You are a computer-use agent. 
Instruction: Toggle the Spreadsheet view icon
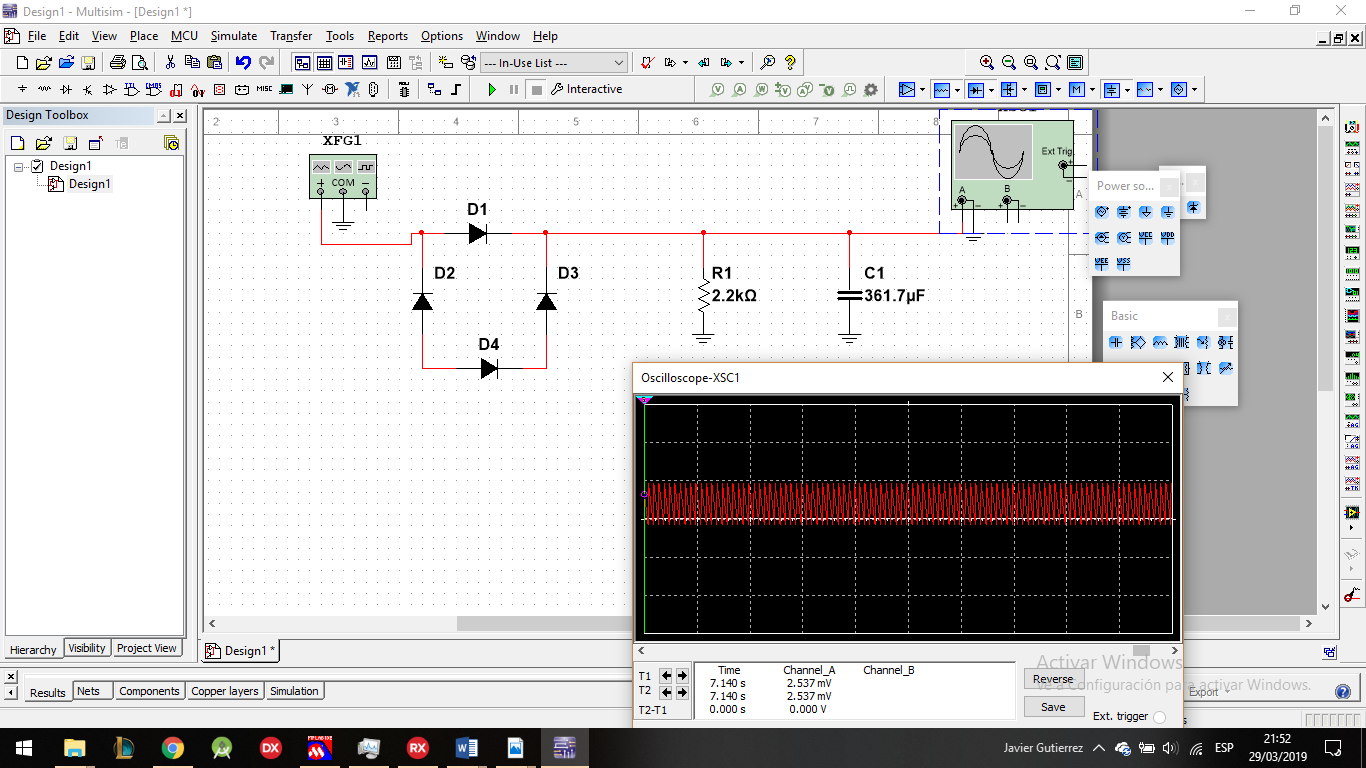tap(325, 62)
